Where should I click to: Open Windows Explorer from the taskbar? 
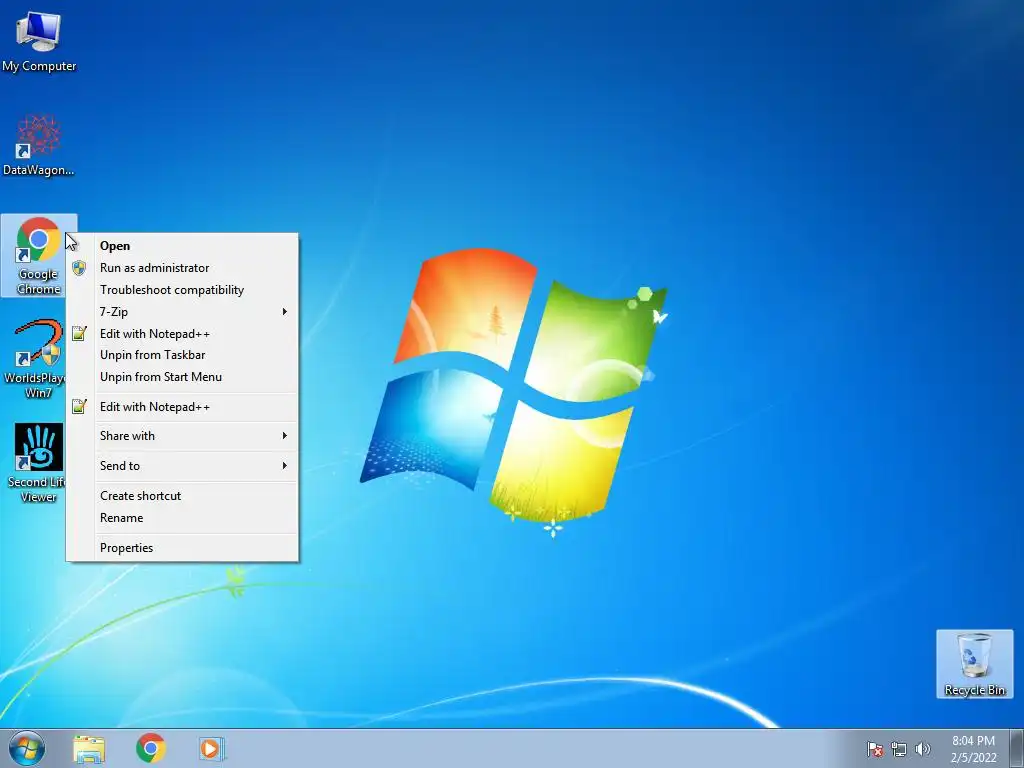tap(89, 749)
